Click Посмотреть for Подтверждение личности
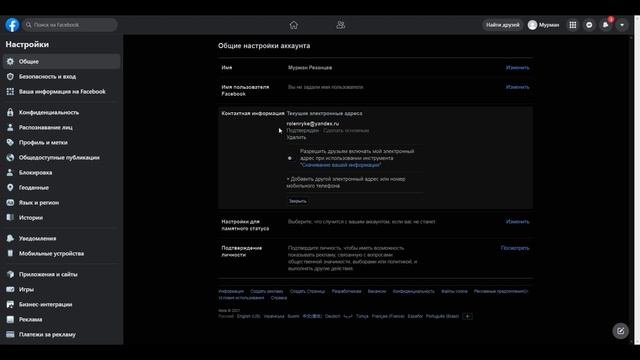The height and width of the screenshot is (360, 640). (515, 248)
